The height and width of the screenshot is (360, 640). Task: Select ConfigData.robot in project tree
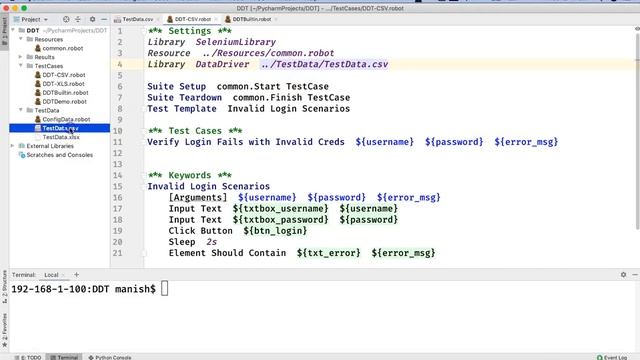(x=66, y=119)
